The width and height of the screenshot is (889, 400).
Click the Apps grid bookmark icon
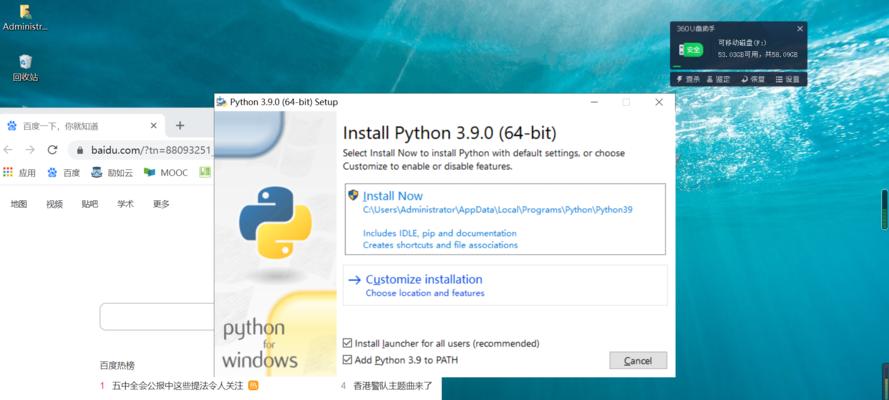(9, 172)
